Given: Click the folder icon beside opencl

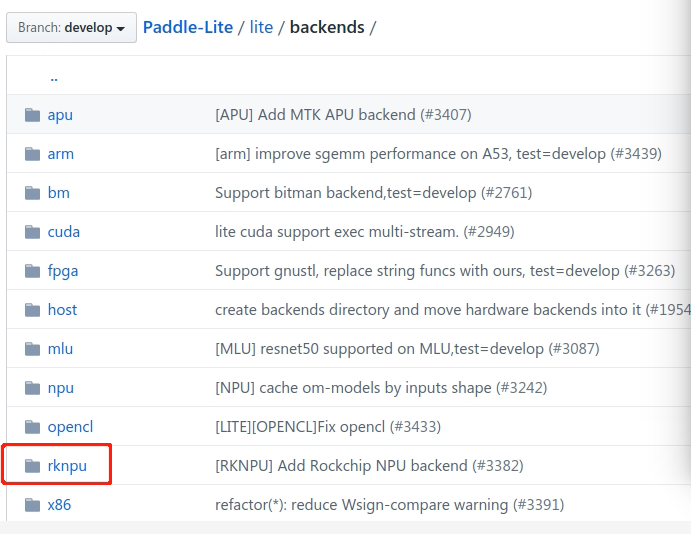Looking at the screenshot, I should click(x=32, y=427).
